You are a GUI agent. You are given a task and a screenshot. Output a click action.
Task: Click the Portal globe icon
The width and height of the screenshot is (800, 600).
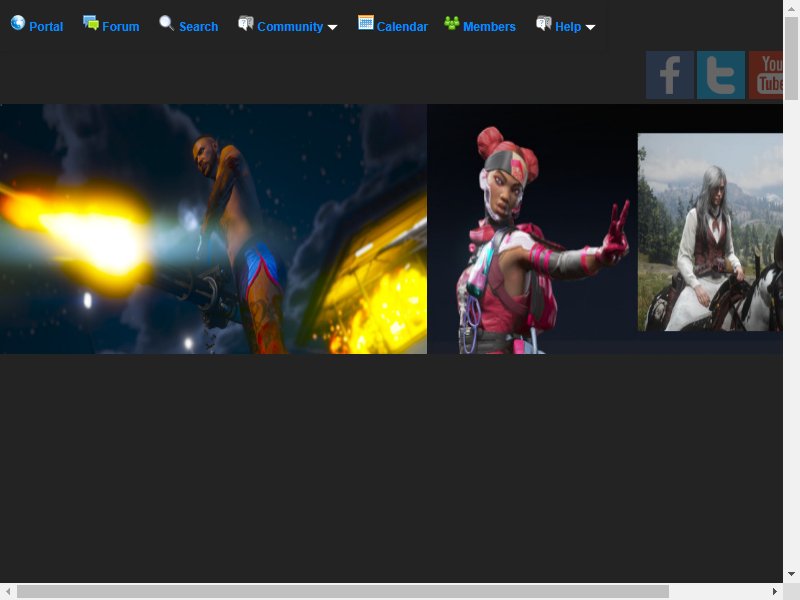click(18, 22)
